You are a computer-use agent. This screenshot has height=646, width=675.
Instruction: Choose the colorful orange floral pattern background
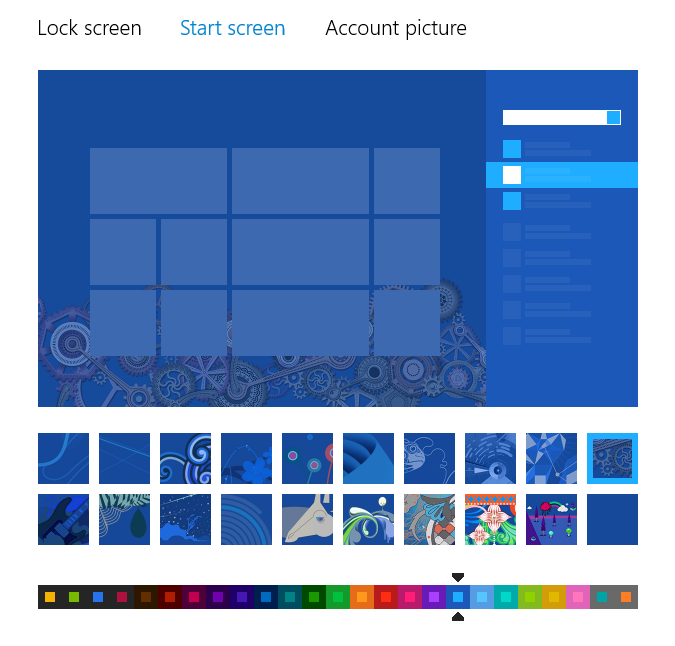tap(490, 519)
